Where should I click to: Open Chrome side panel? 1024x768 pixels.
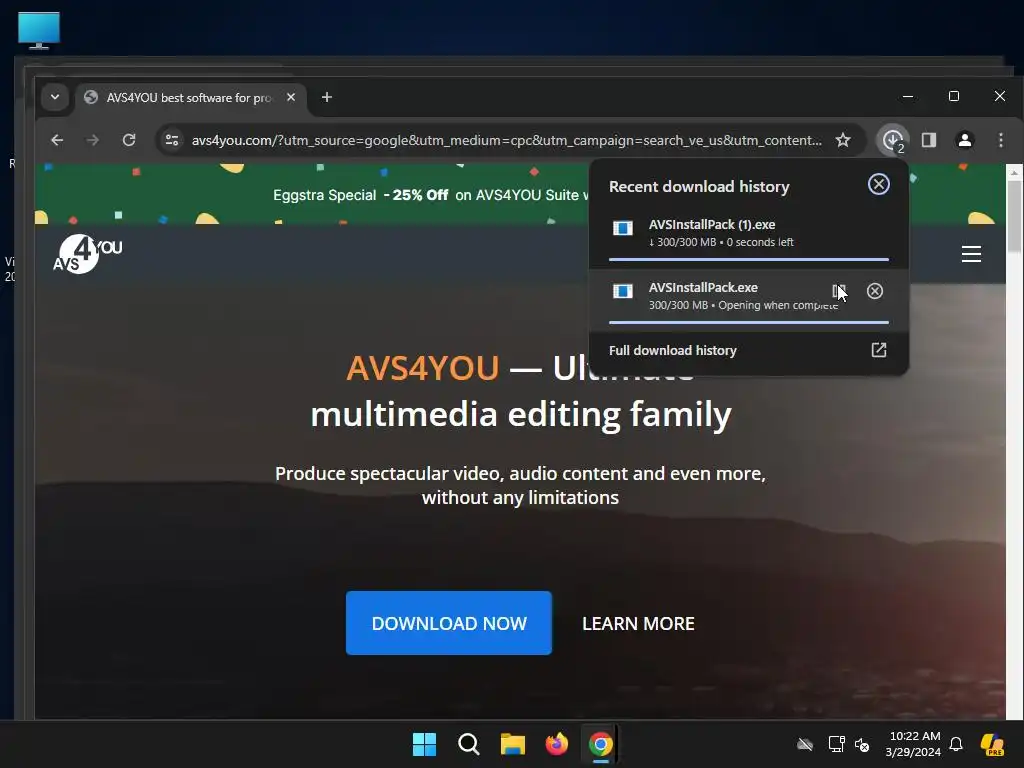929,140
